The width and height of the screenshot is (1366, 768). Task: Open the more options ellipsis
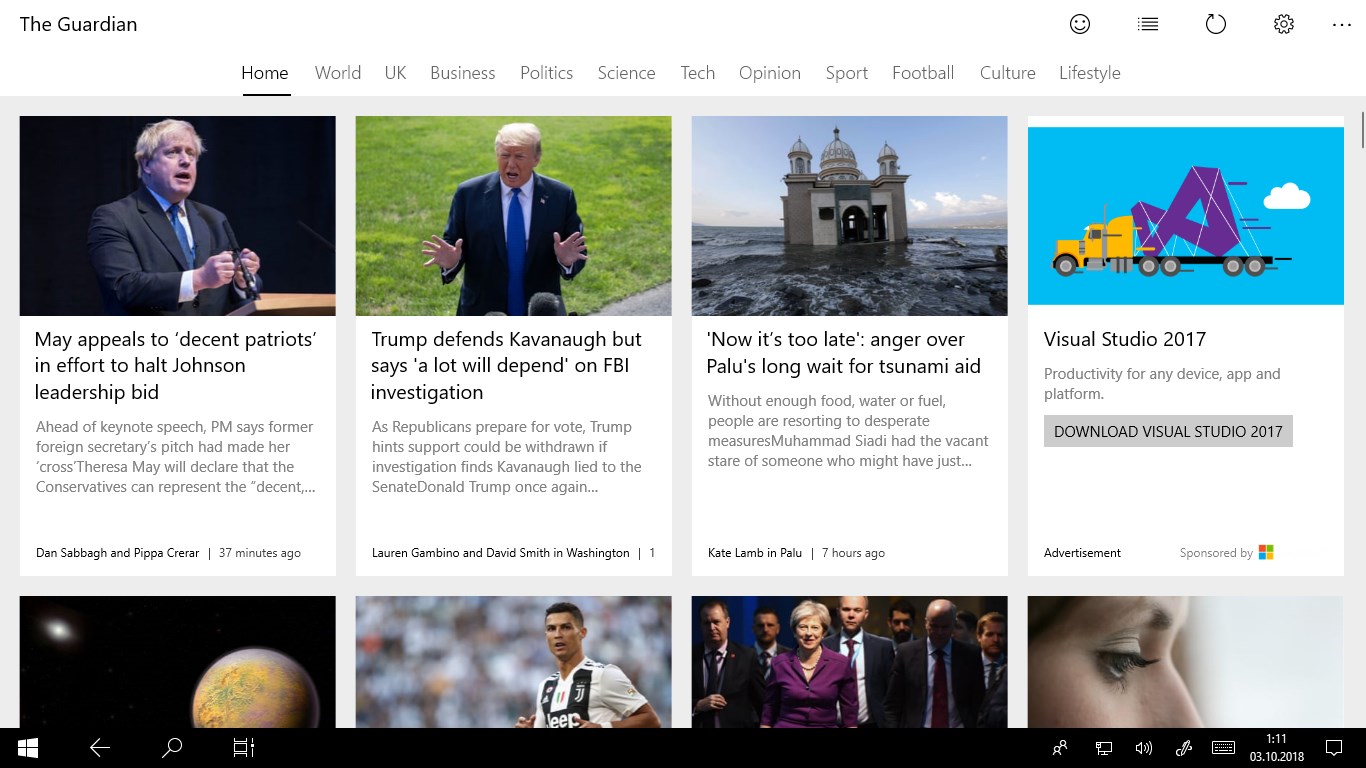(1342, 25)
